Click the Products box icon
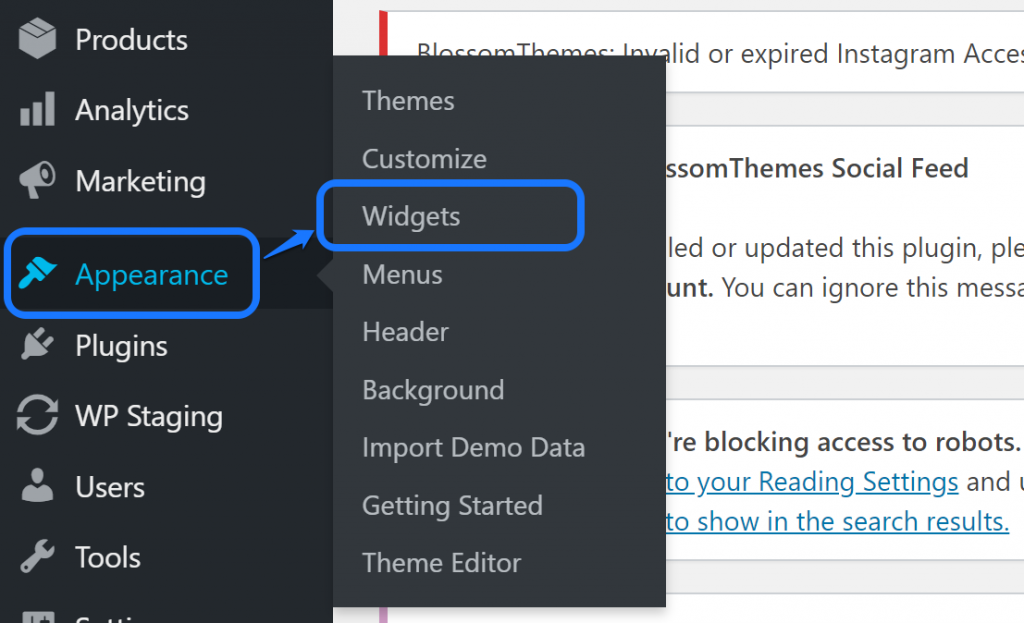1024x623 pixels. coord(38,40)
